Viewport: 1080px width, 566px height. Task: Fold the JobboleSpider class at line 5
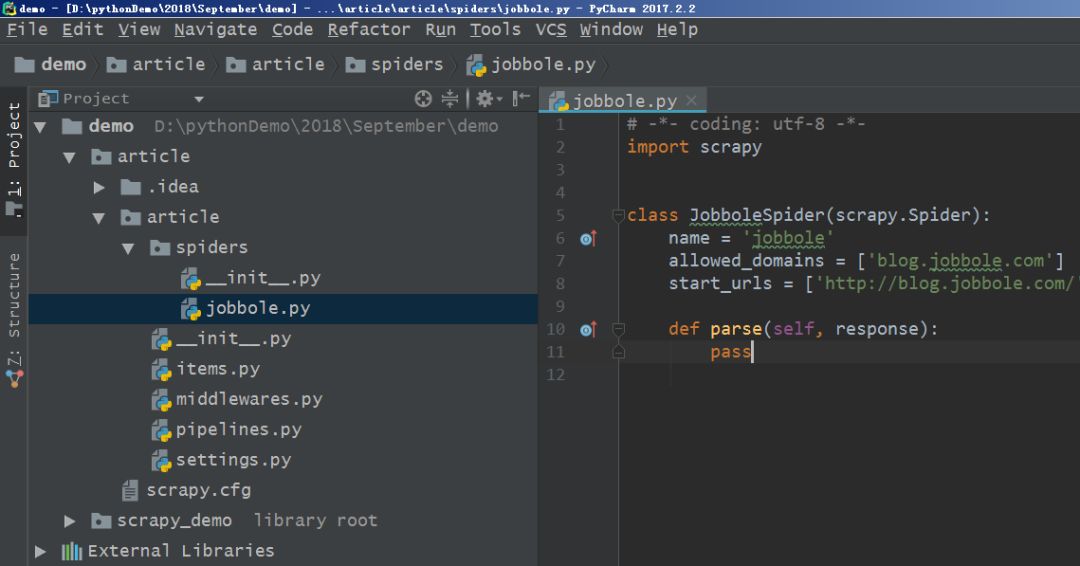[618, 216]
